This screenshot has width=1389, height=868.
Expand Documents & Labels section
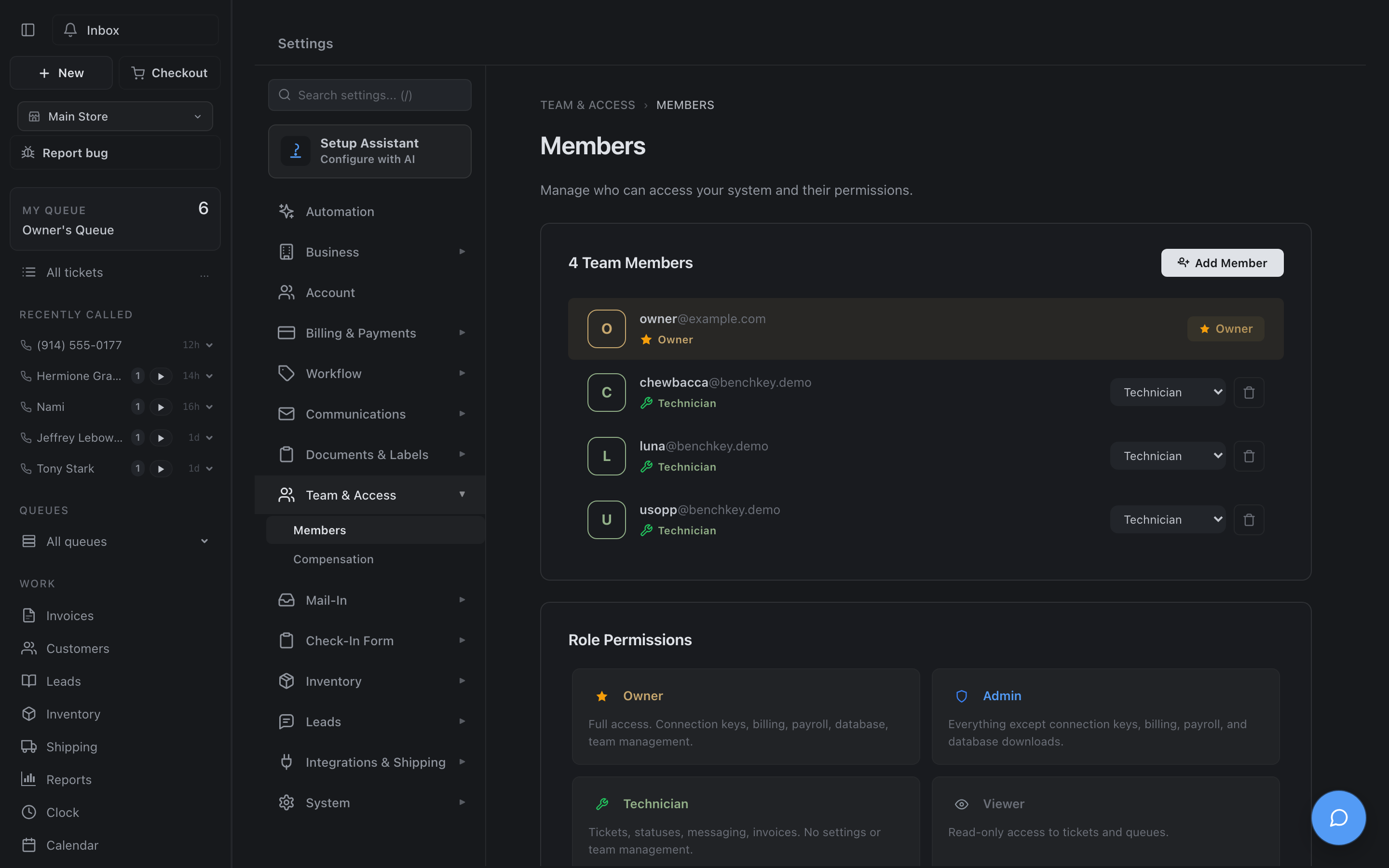tap(370, 455)
